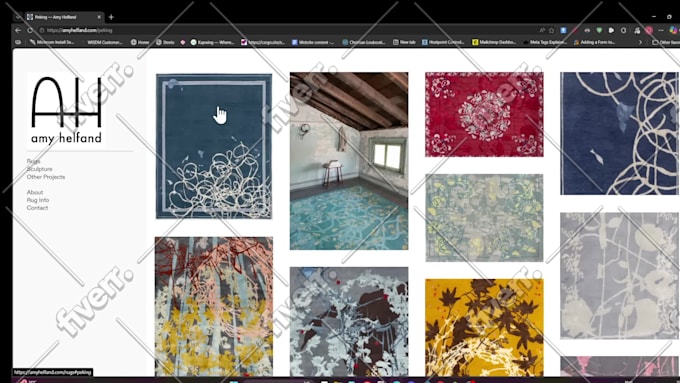The height and width of the screenshot is (383, 680).
Task: Open the Rug Info page link
Action: point(38,200)
